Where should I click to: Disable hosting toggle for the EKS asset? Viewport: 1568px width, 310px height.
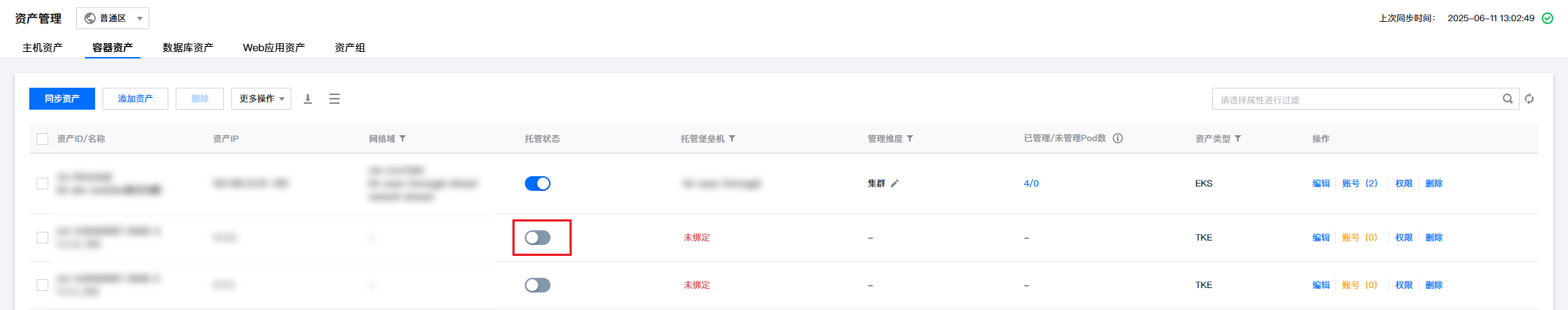point(537,184)
